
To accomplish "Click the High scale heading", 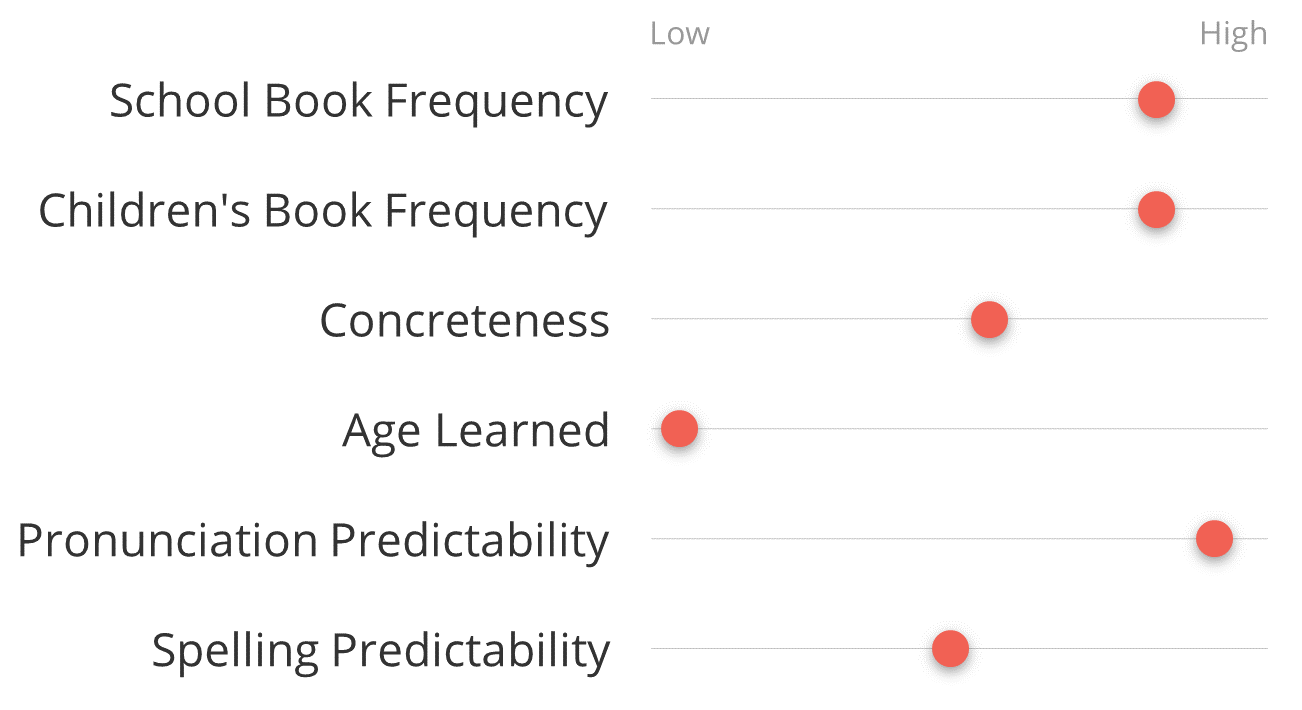I will pos(1233,35).
